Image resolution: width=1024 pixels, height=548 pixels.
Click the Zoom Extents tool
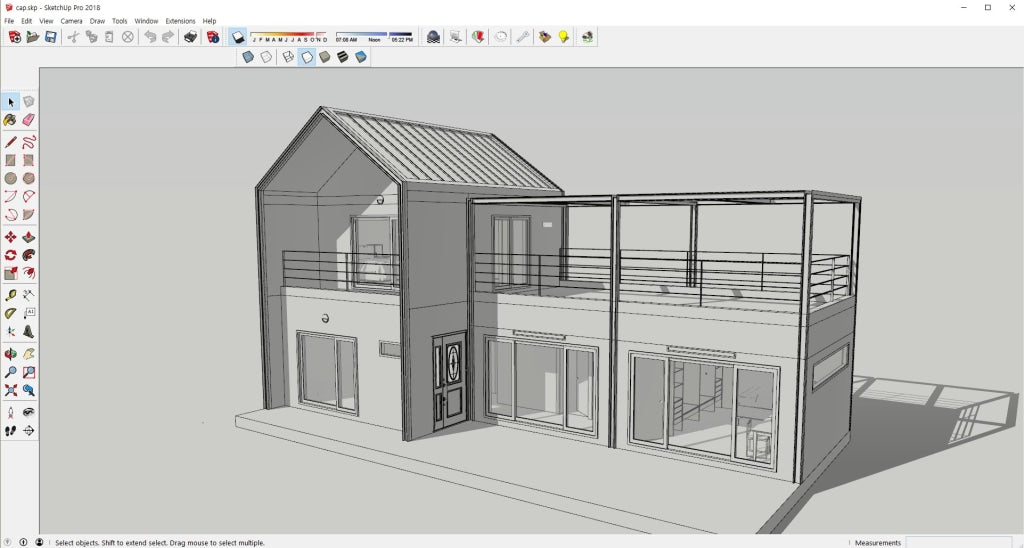click(10, 391)
